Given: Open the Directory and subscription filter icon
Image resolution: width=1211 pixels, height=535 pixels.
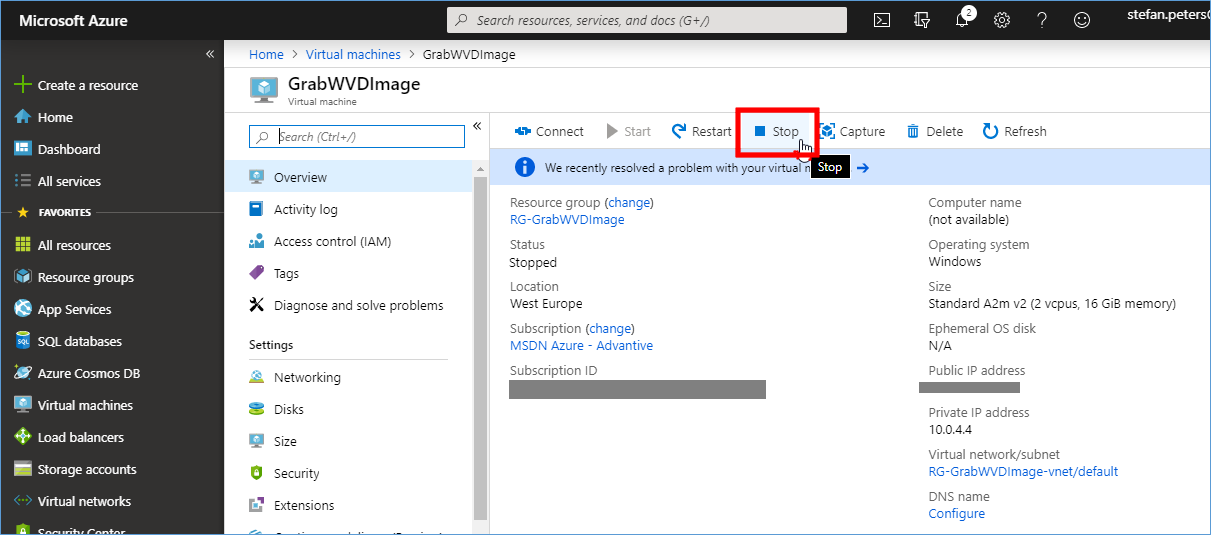Looking at the screenshot, I should click(x=922, y=20).
